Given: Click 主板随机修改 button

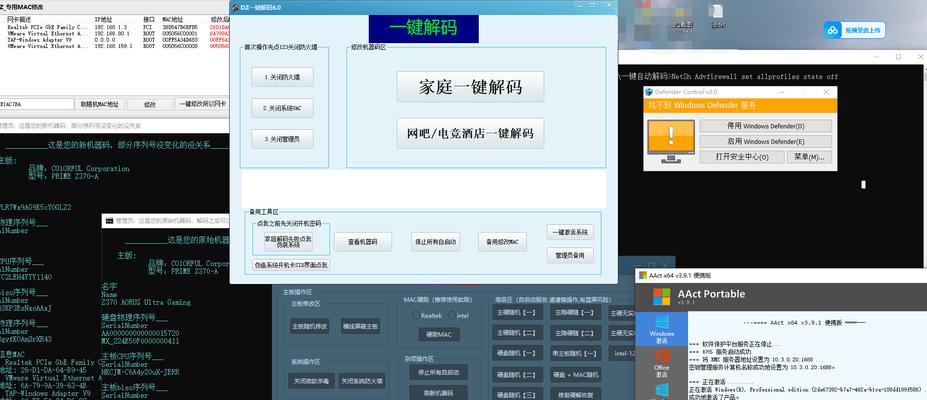Looking at the screenshot, I should coord(310,326).
